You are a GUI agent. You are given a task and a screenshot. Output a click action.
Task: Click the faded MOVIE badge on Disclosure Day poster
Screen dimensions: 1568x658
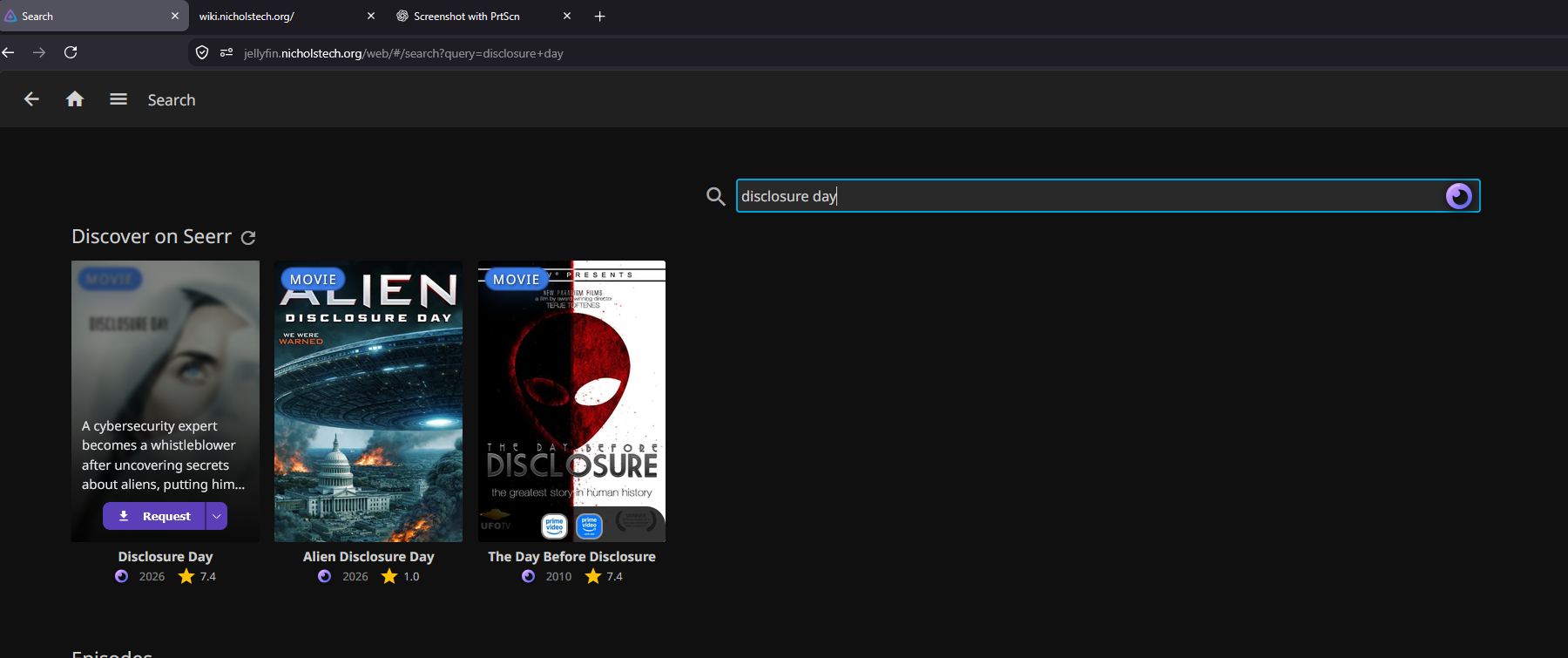pyautogui.click(x=110, y=279)
